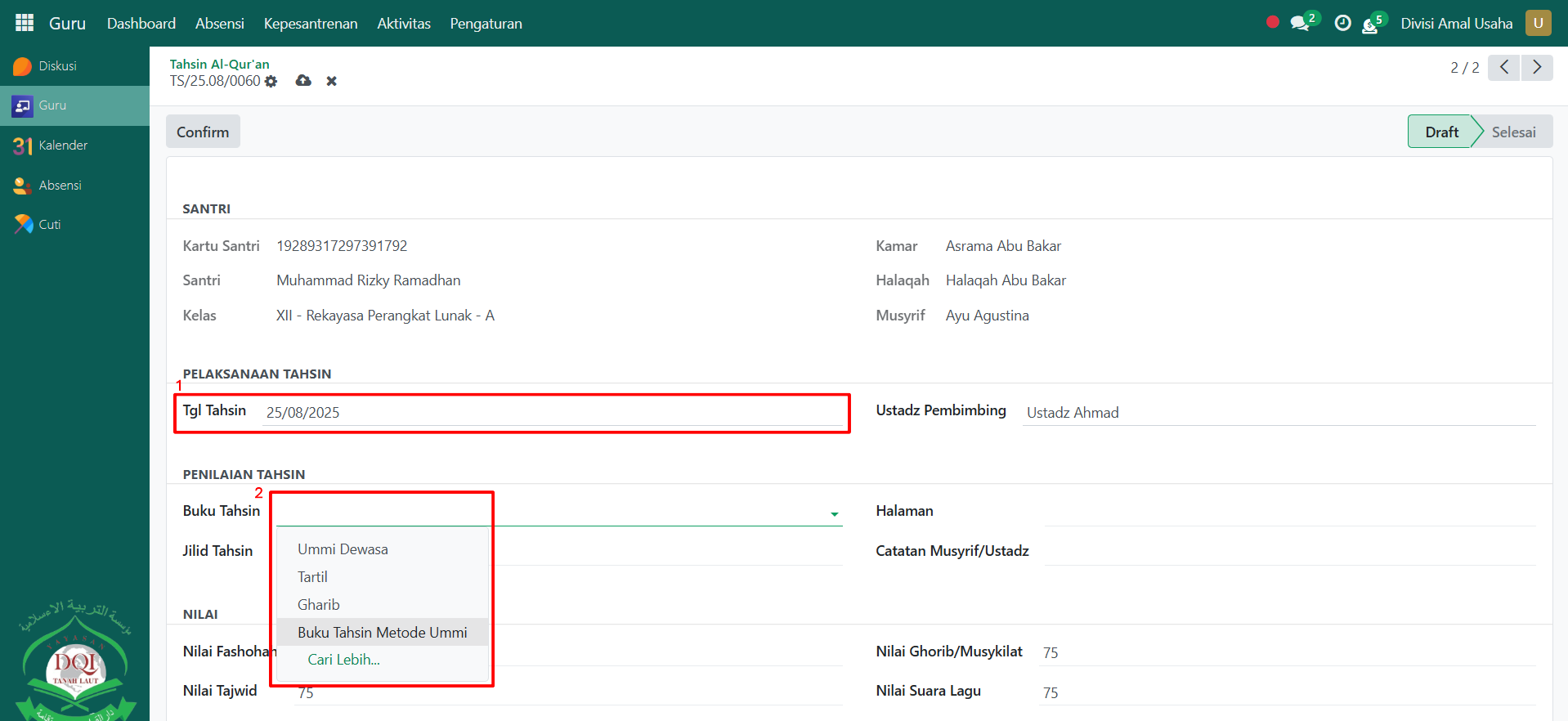The image size is (1568, 721).
Task: Select Ummi Dewasa from dropdown list
Action: click(x=343, y=549)
